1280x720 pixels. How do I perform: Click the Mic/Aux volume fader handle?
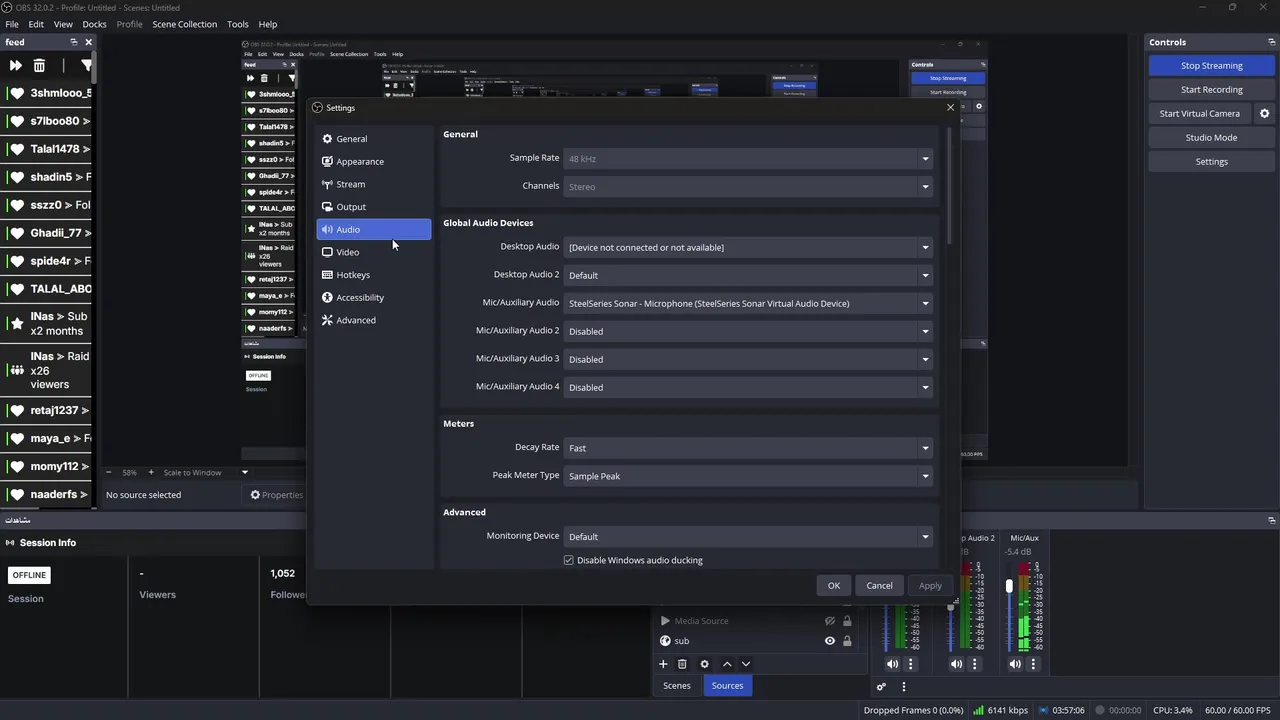tap(1009, 586)
